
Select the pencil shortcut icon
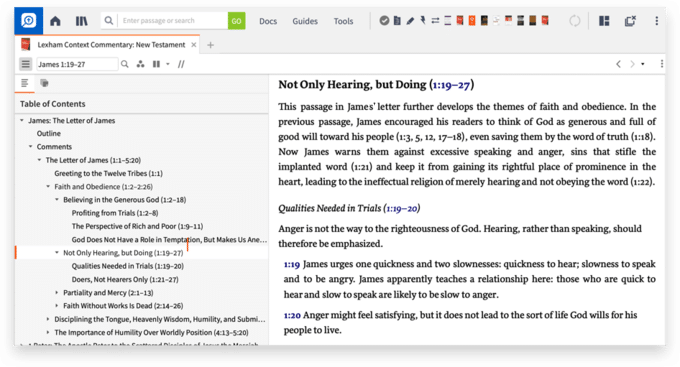pos(410,20)
